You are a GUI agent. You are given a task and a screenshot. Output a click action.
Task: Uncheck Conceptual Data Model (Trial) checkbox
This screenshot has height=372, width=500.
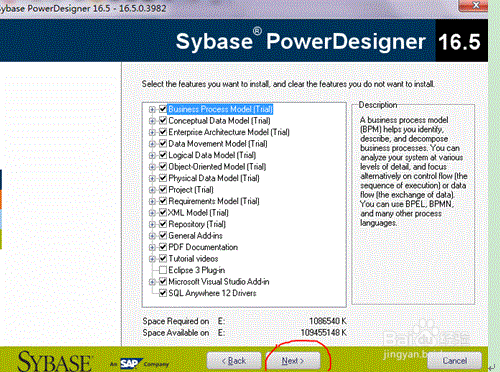163,120
